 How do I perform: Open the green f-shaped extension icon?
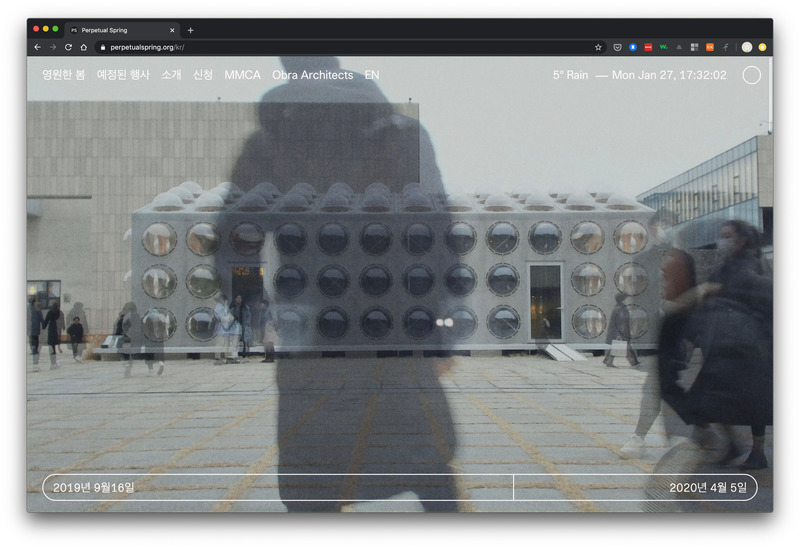click(725, 47)
